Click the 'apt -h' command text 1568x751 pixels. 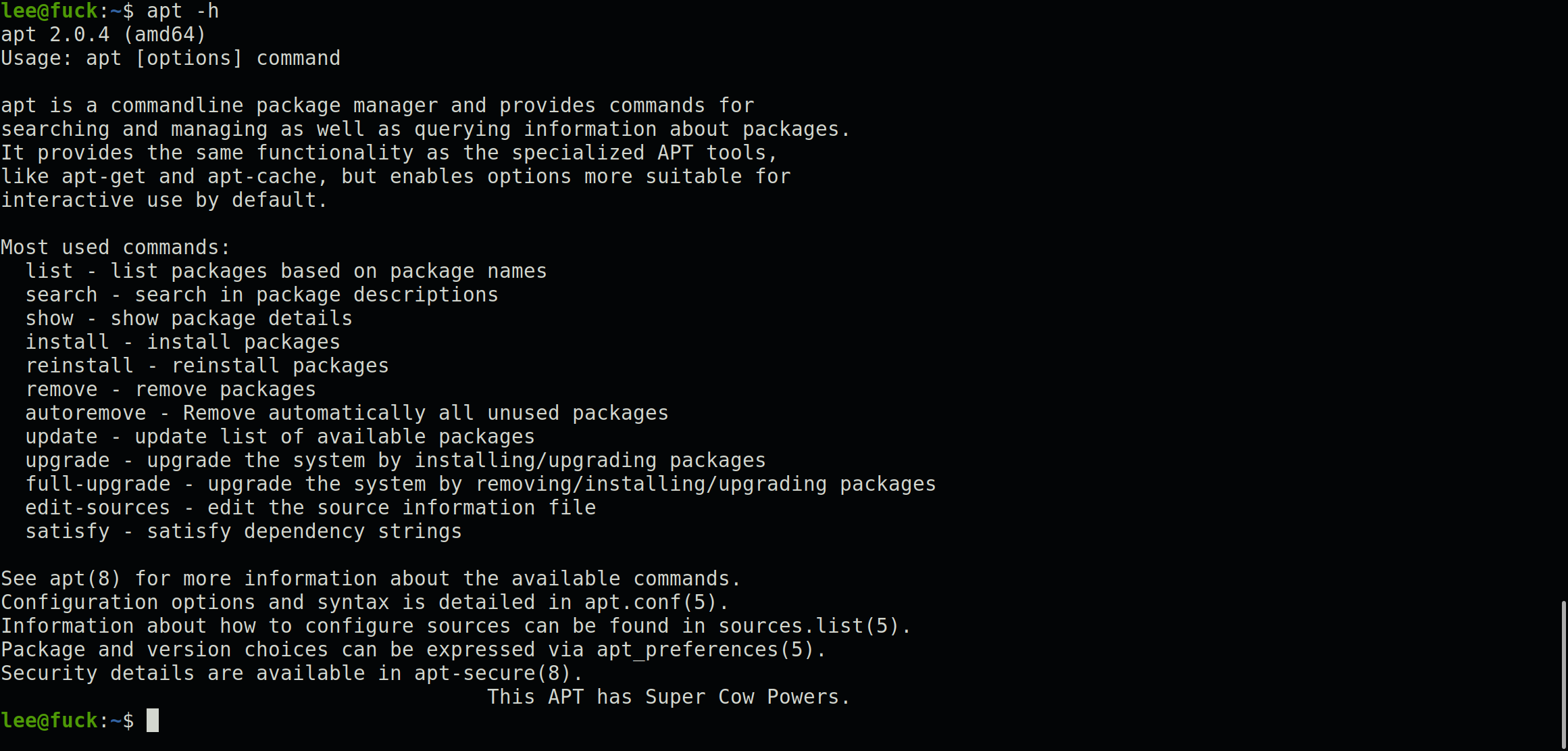[183, 11]
